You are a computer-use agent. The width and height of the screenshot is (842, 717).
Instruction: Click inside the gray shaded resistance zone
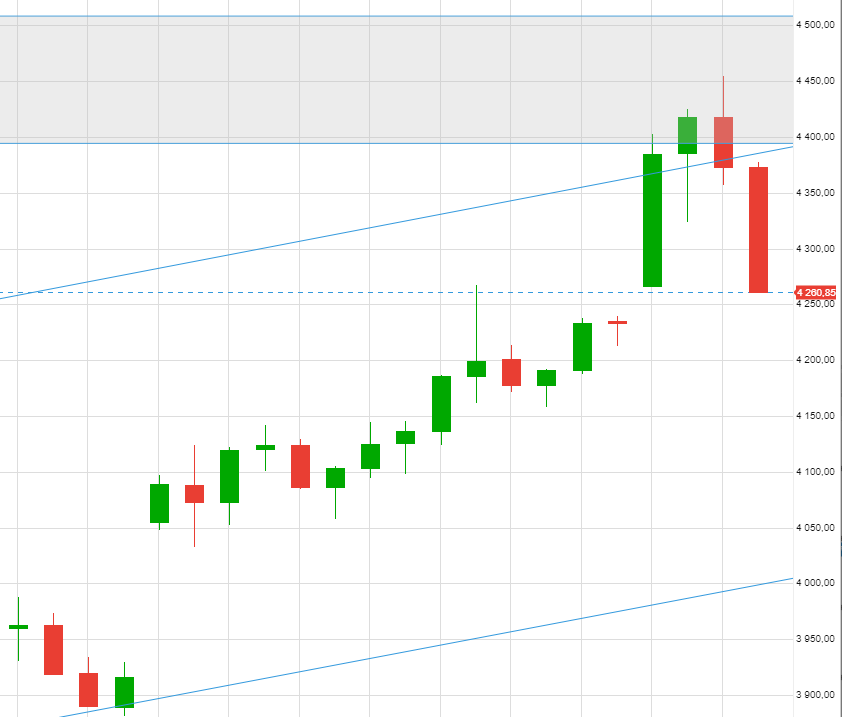(x=300, y=80)
